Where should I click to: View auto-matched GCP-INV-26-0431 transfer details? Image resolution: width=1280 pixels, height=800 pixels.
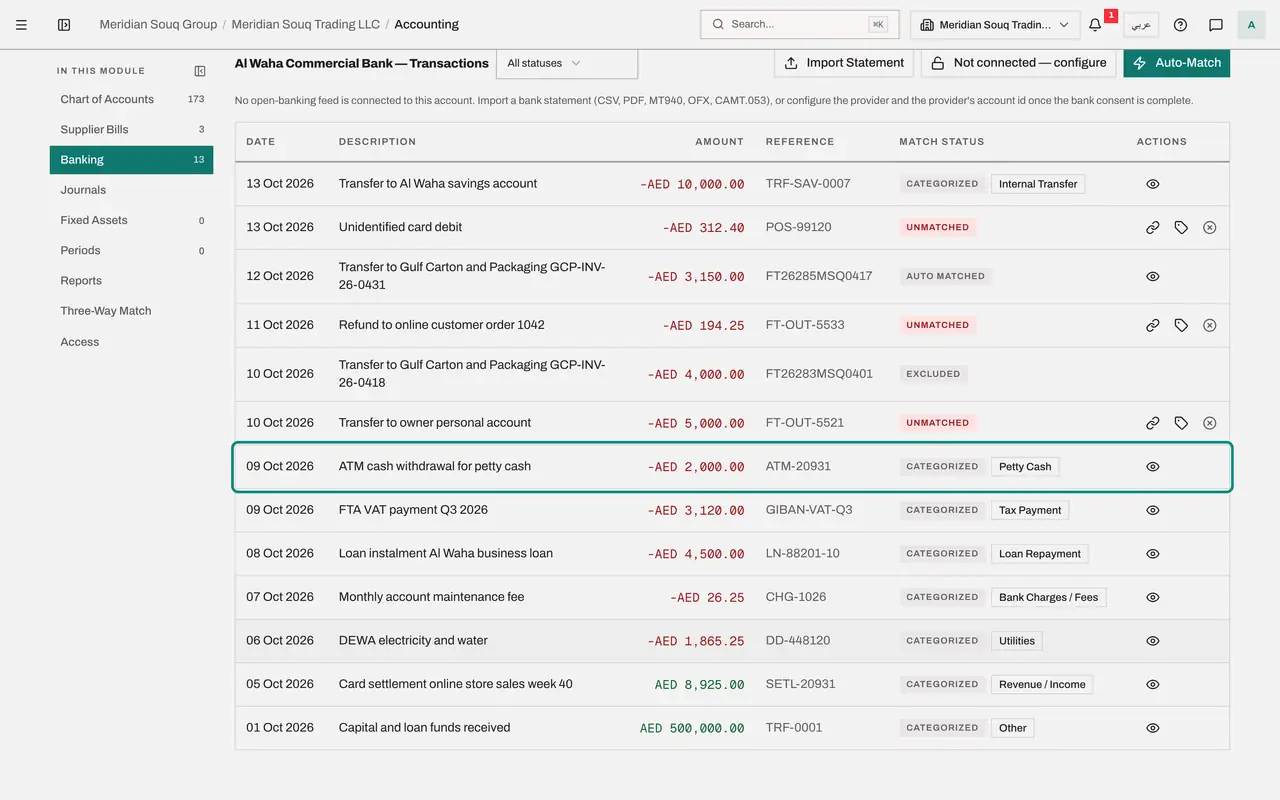tap(1153, 276)
